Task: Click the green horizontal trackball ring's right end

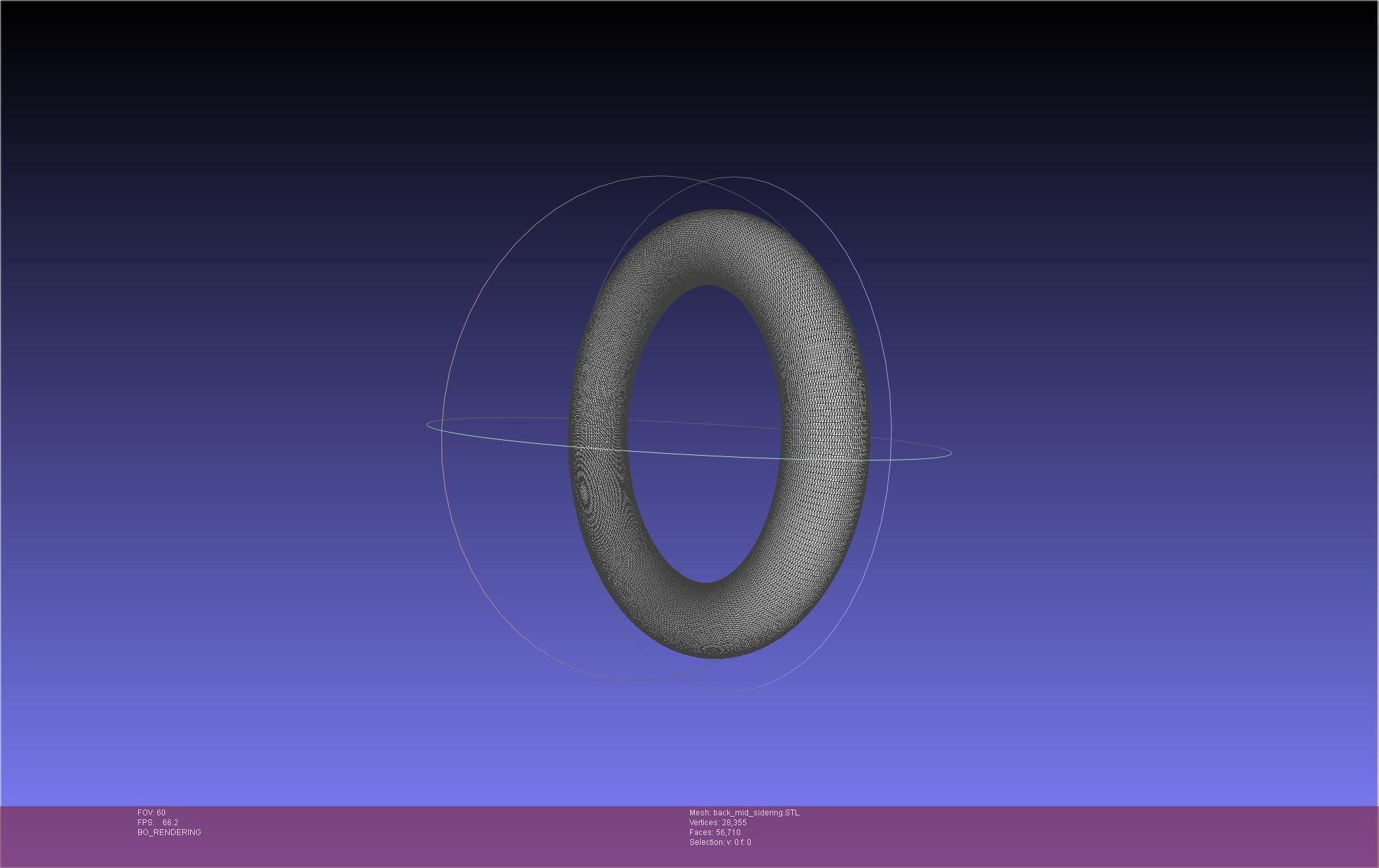Action: (x=951, y=452)
